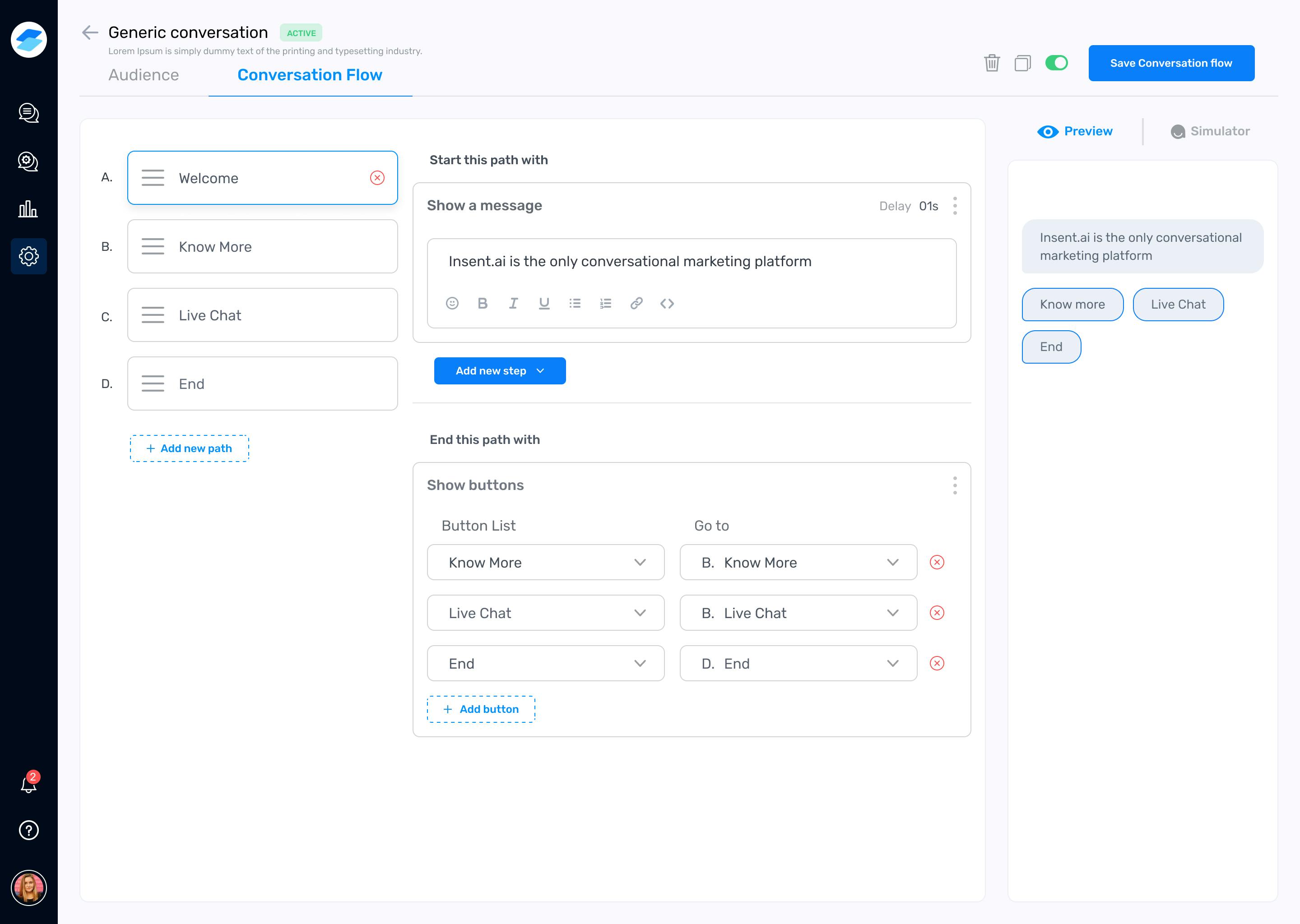Insert a hyperlink using the link icon
Image resolution: width=1300 pixels, height=924 pixels.
(636, 303)
